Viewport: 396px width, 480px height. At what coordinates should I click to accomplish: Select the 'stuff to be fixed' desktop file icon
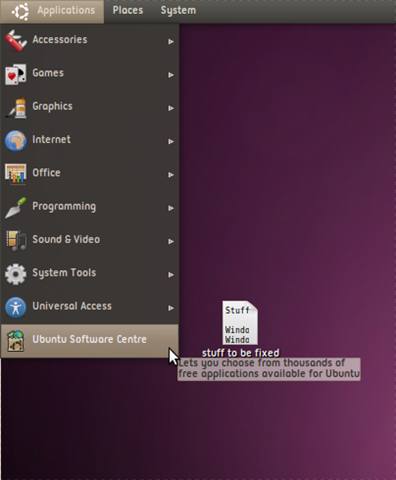click(x=240, y=322)
